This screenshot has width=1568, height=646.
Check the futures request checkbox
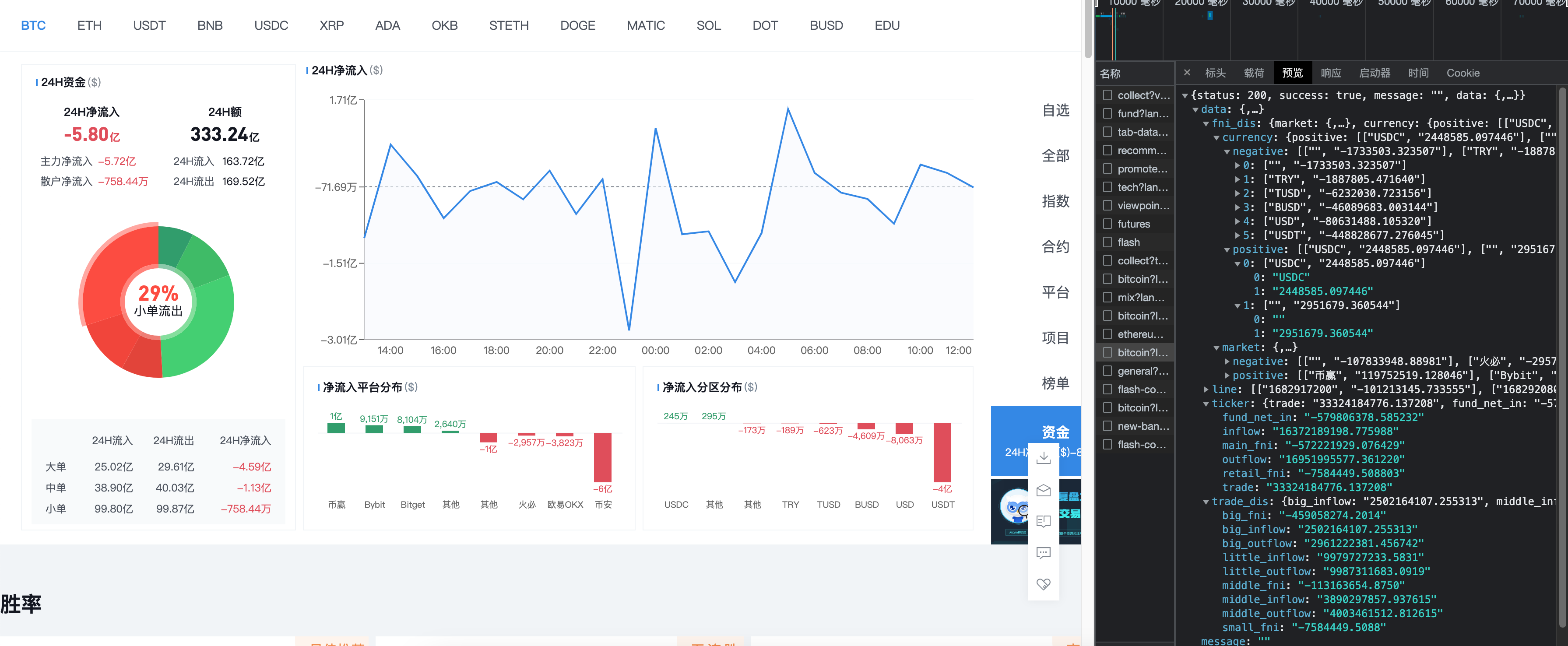tap(1107, 224)
